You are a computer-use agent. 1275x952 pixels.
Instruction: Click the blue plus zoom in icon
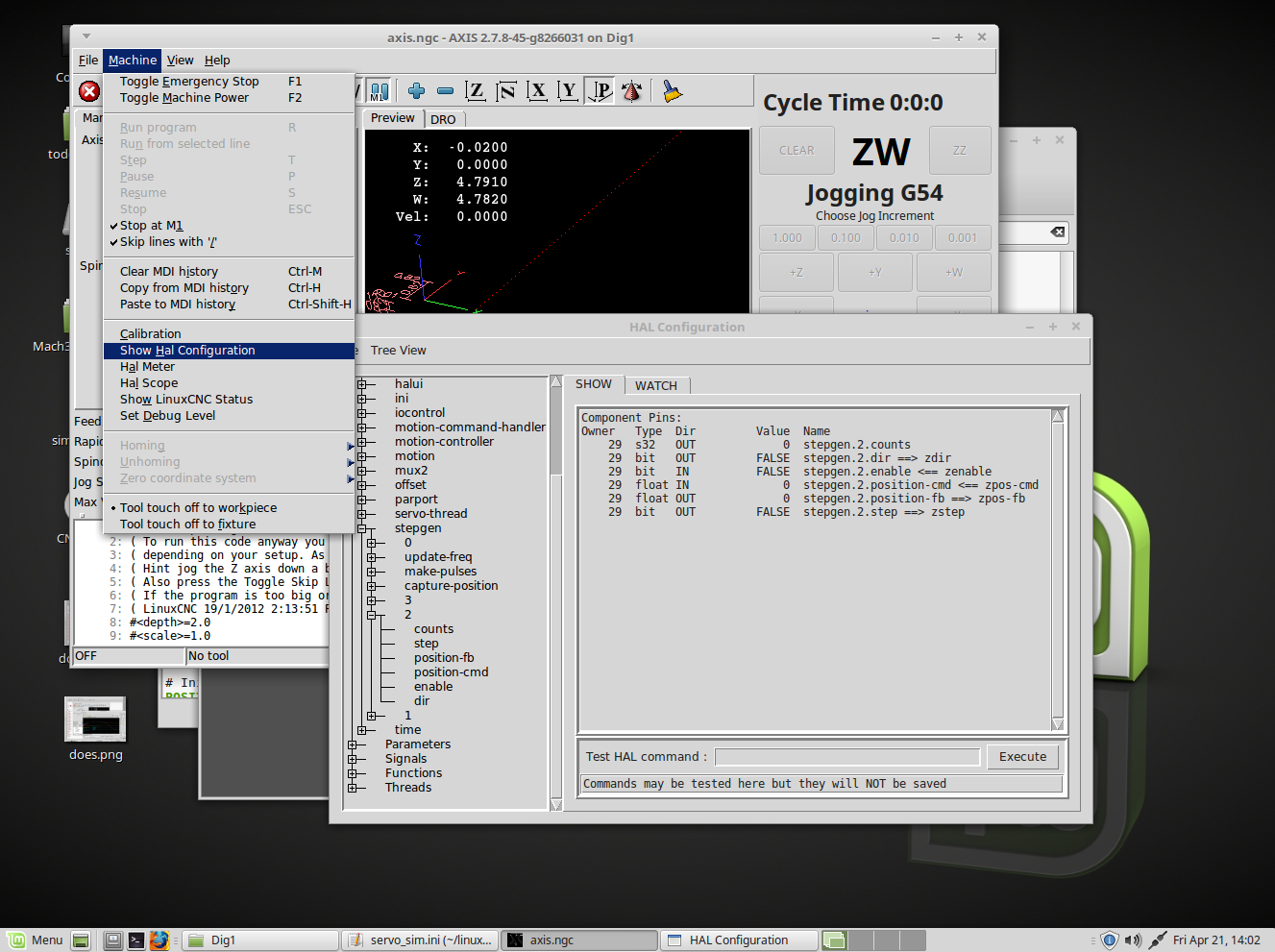coord(416,91)
